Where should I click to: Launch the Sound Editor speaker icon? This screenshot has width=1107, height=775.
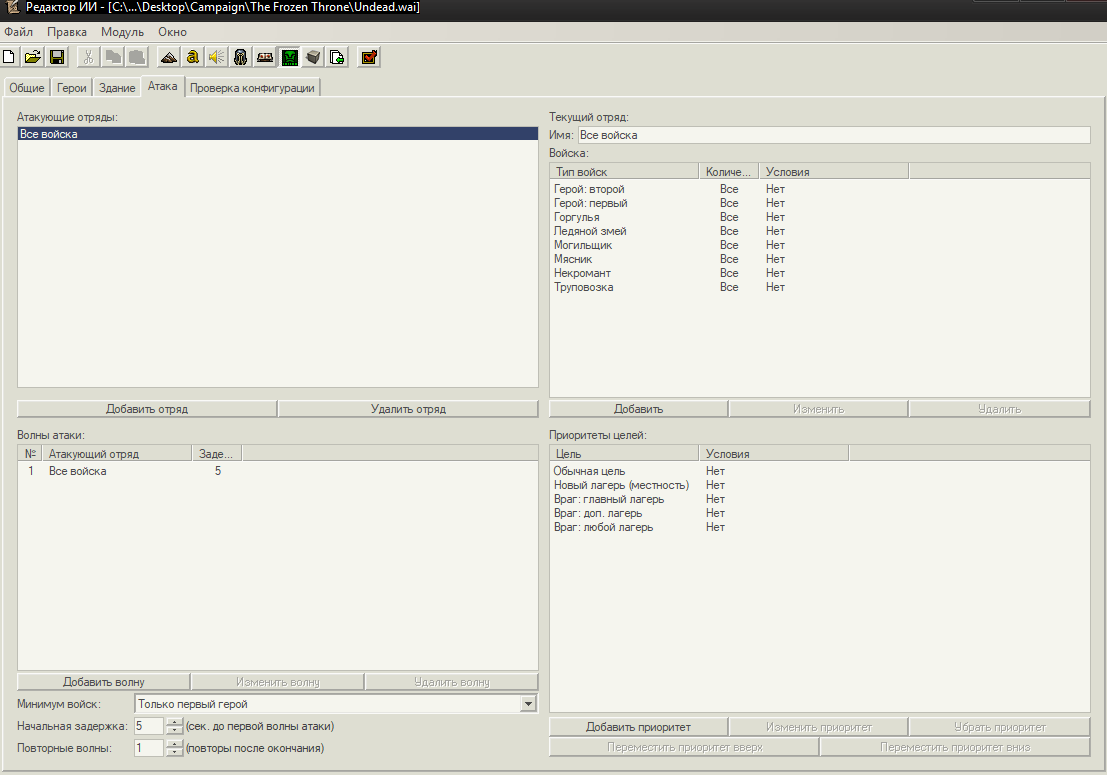click(x=216, y=57)
